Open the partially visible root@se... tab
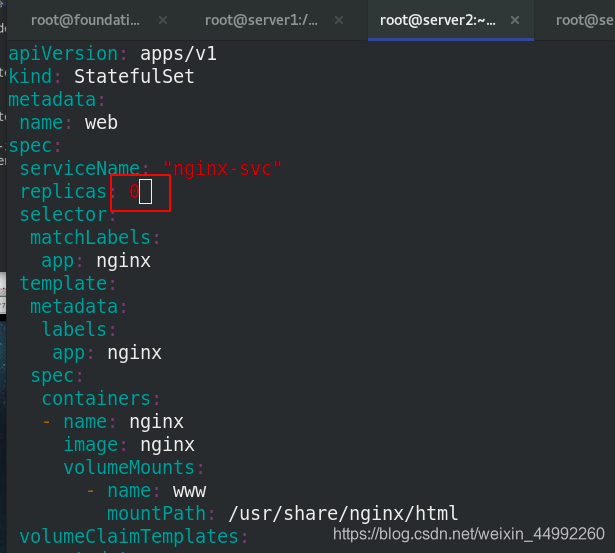The height and width of the screenshot is (553, 615). 584,20
